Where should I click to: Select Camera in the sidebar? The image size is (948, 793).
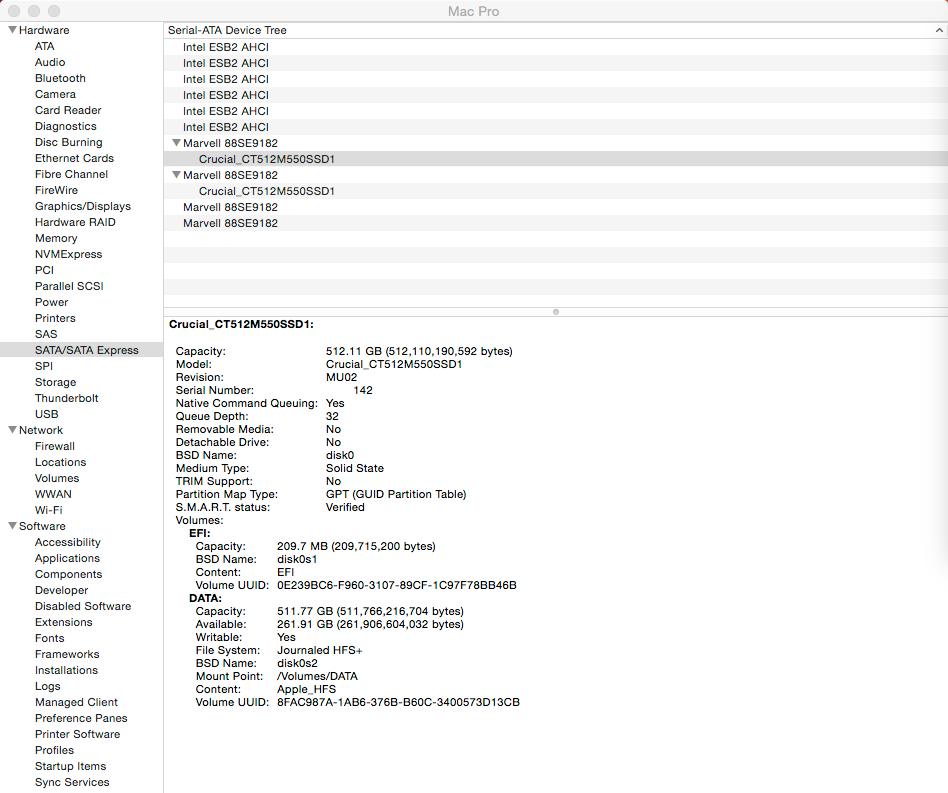click(56, 94)
